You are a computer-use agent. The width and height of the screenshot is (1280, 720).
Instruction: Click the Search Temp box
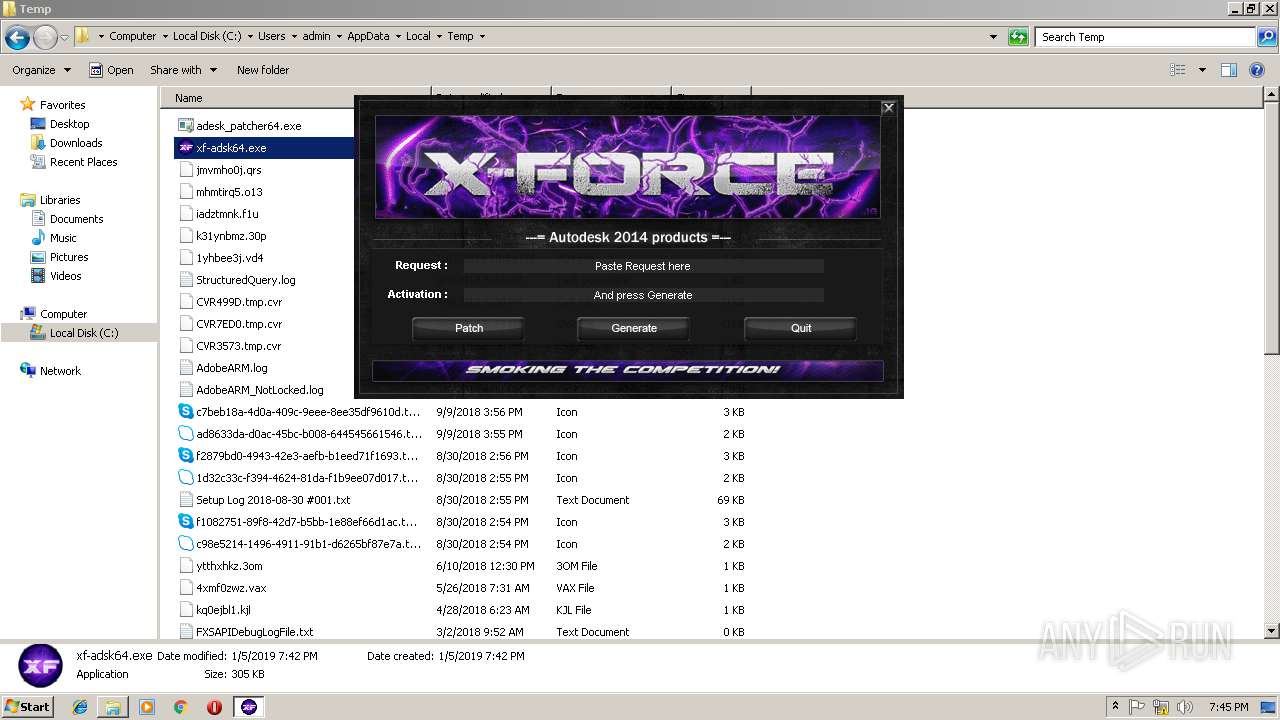click(1146, 37)
